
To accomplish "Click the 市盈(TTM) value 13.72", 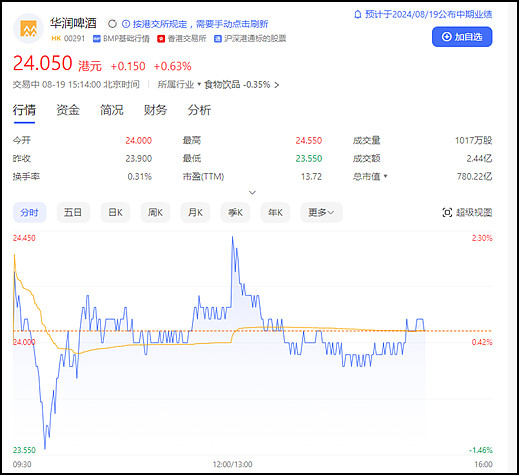I will pyautogui.click(x=311, y=176).
